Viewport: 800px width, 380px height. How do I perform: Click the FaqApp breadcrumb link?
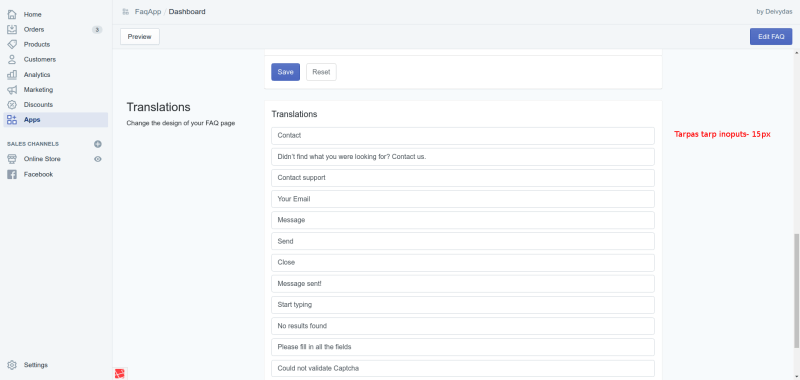[147, 11]
